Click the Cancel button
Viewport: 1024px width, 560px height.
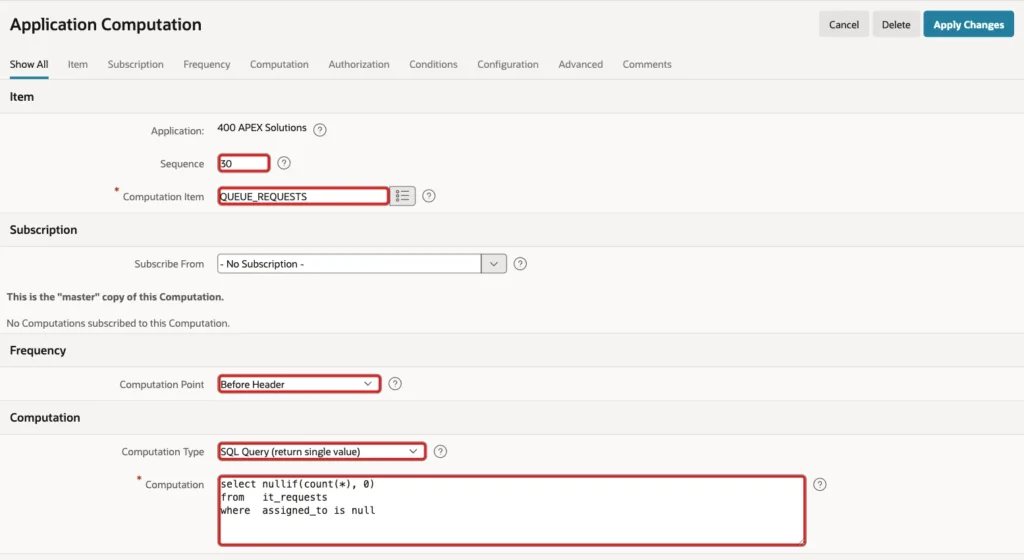coord(844,24)
